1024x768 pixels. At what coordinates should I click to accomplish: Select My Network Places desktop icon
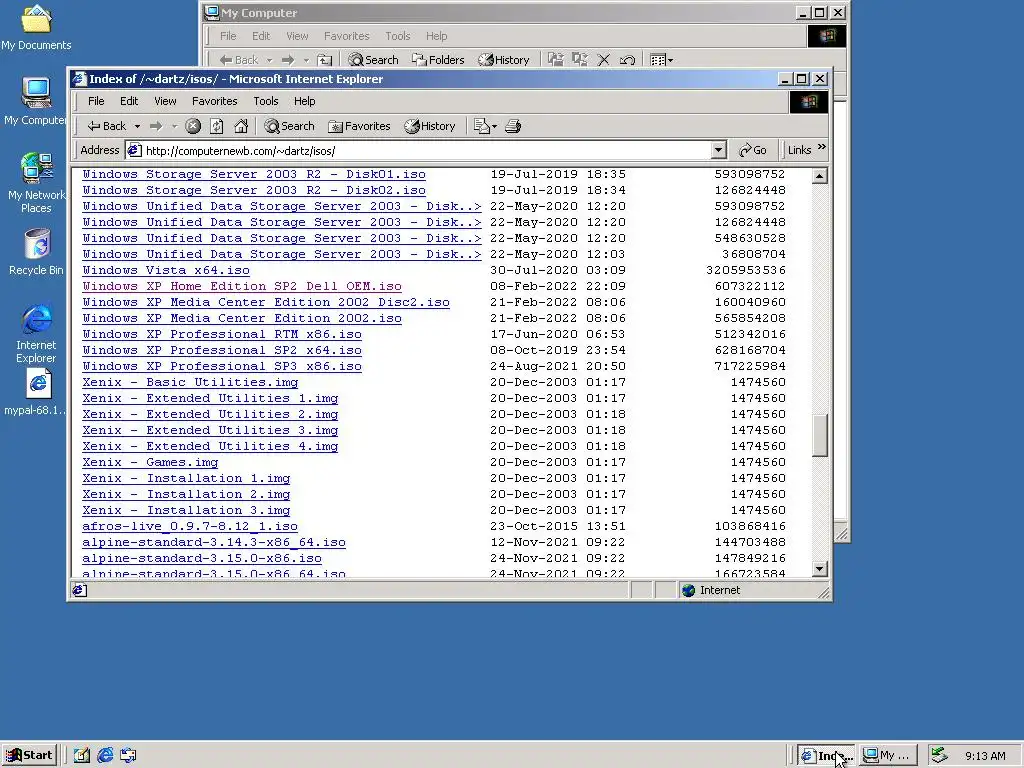(36, 183)
